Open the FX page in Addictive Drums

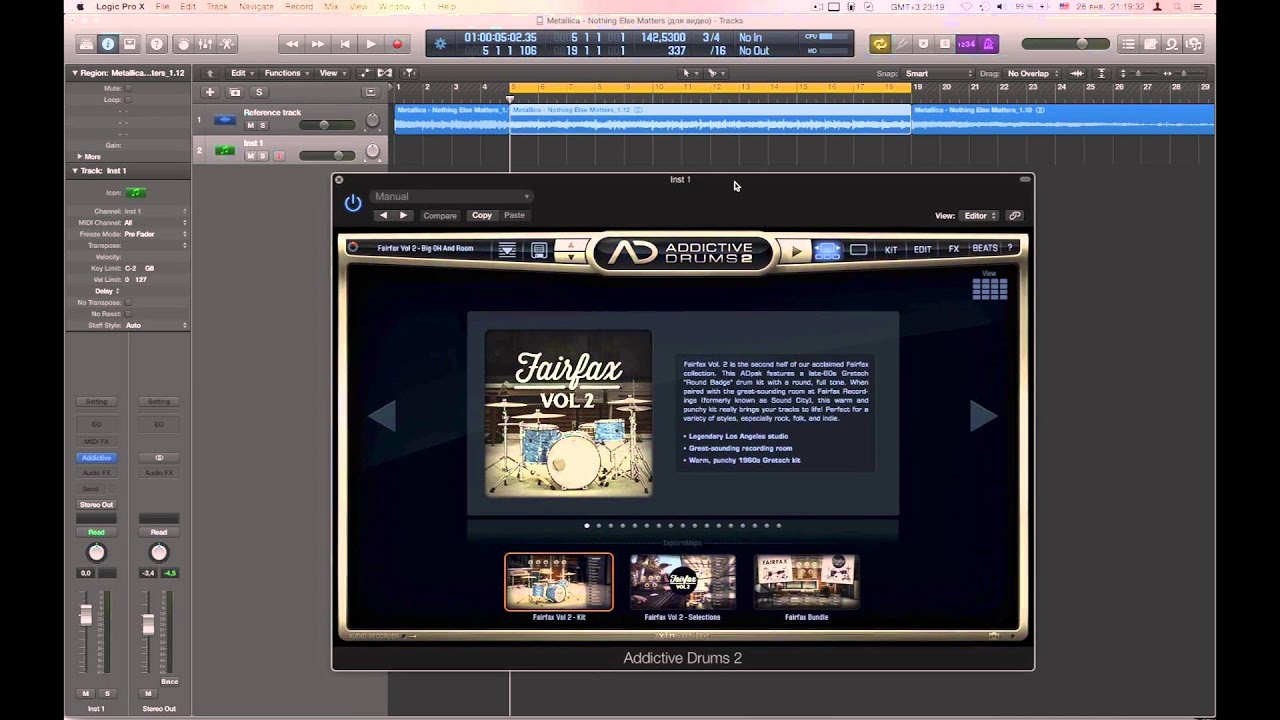(x=954, y=249)
